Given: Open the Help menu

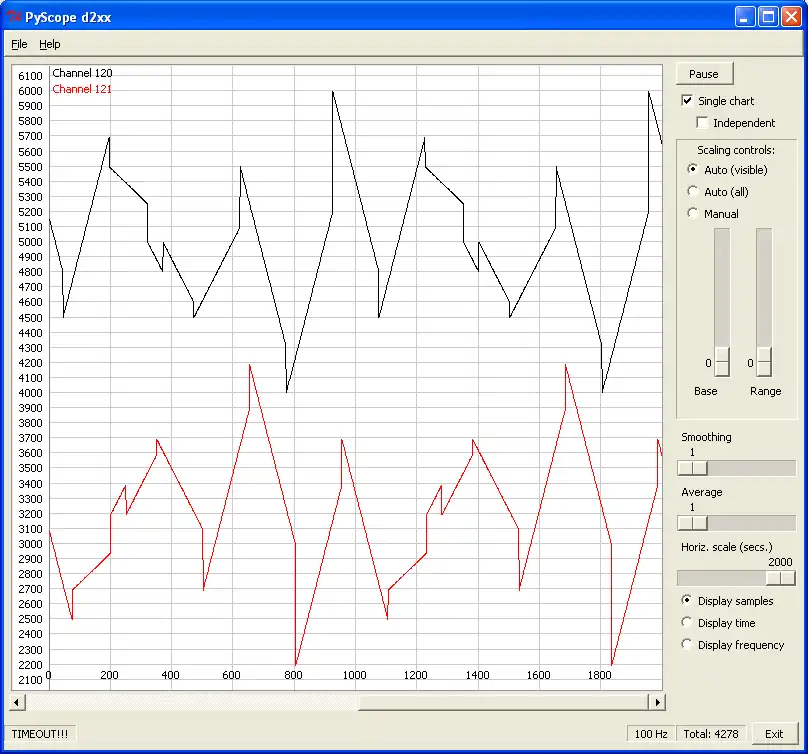Looking at the screenshot, I should click(x=50, y=44).
